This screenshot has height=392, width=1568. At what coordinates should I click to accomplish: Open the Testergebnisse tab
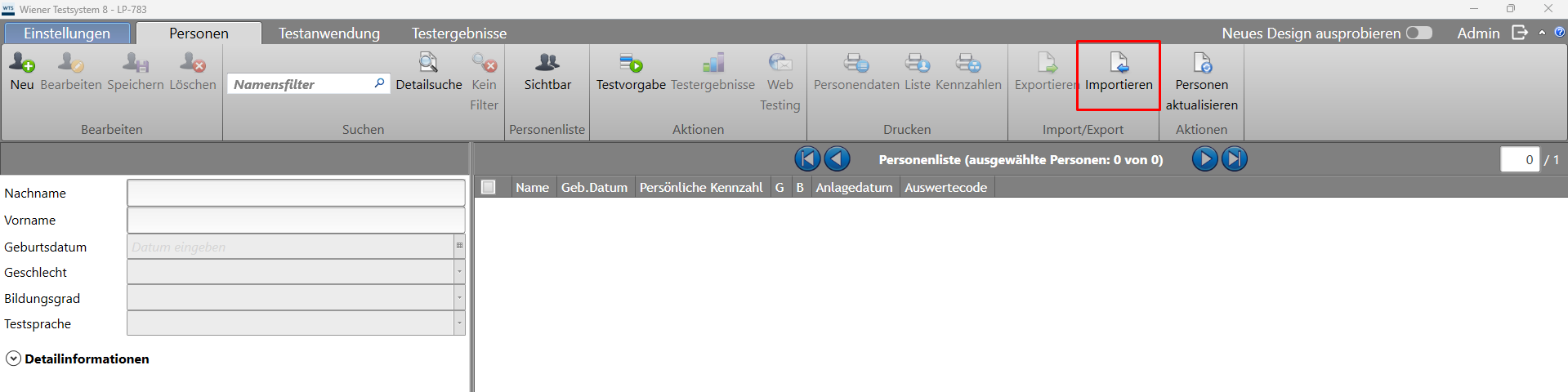click(459, 33)
